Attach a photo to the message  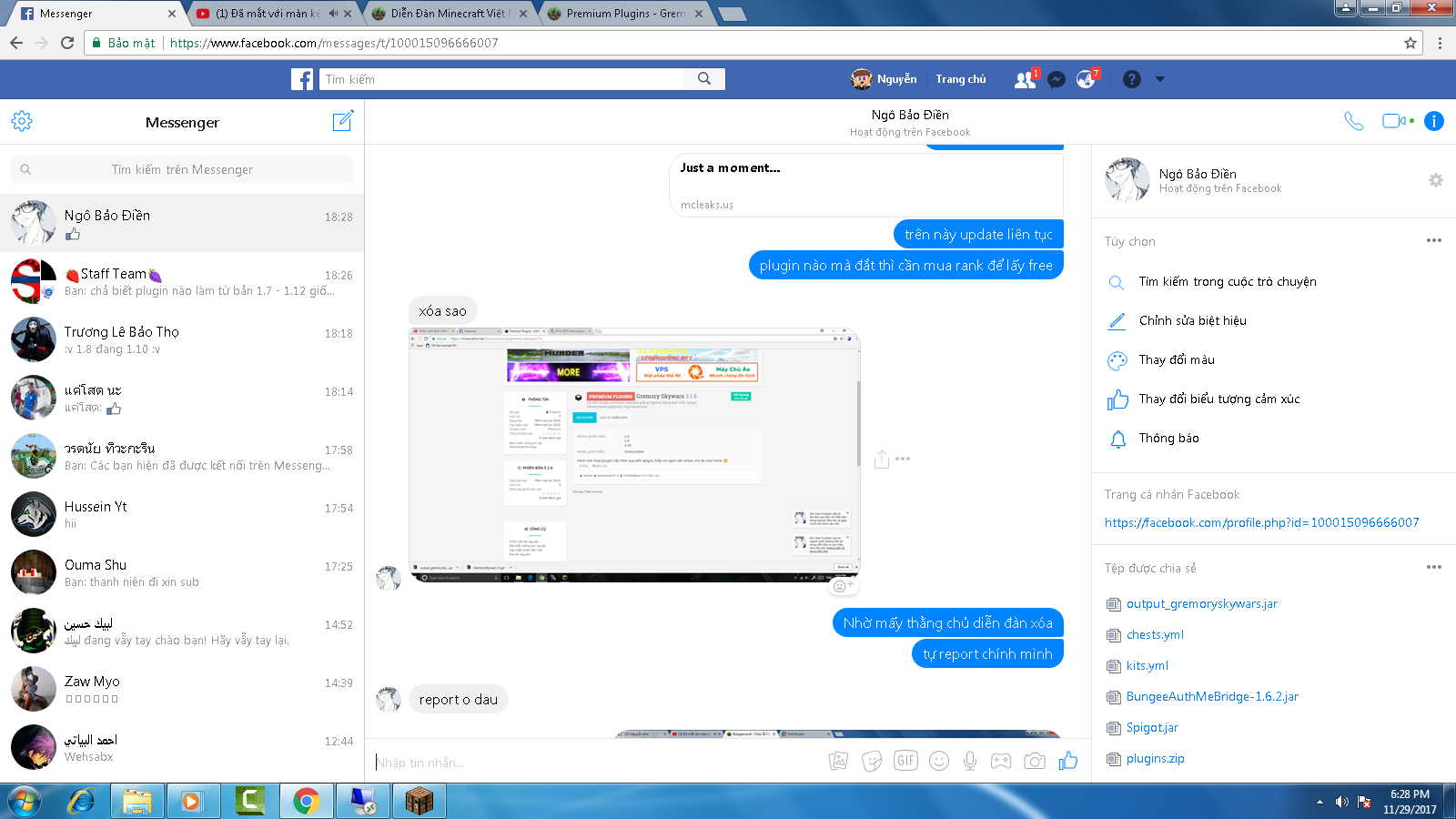[x=838, y=761]
